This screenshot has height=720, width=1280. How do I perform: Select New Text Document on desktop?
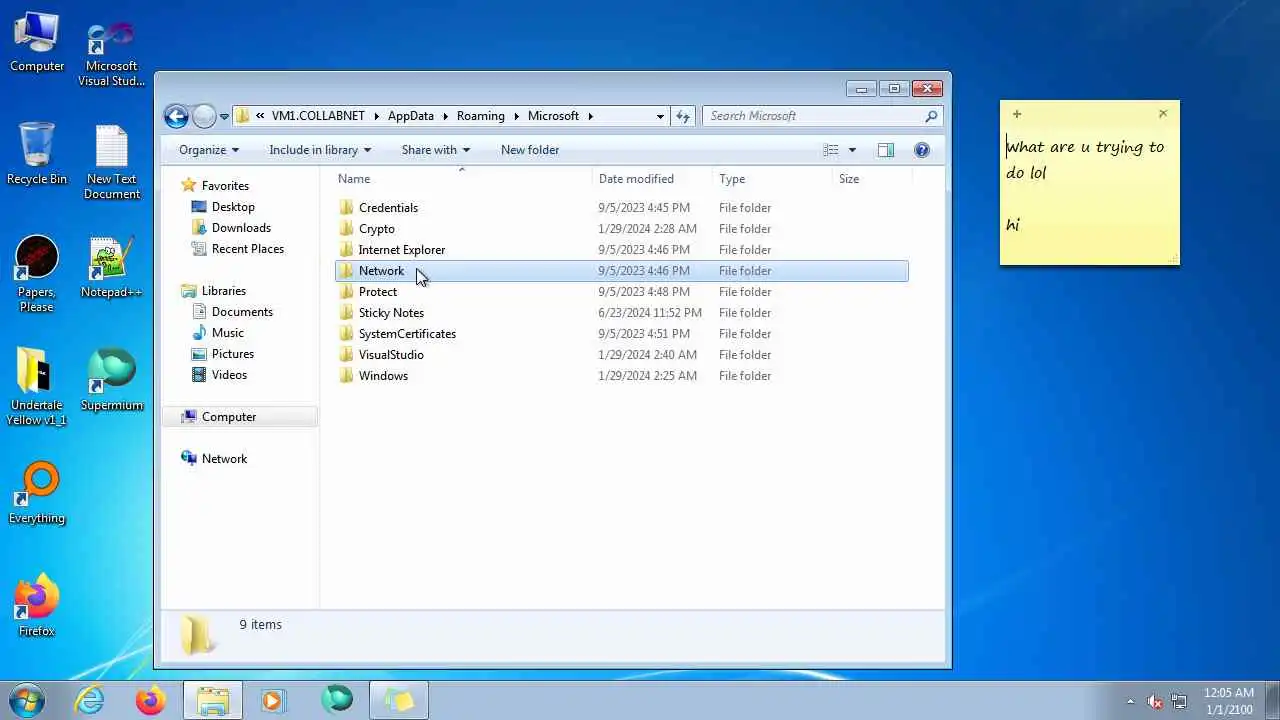tap(112, 162)
